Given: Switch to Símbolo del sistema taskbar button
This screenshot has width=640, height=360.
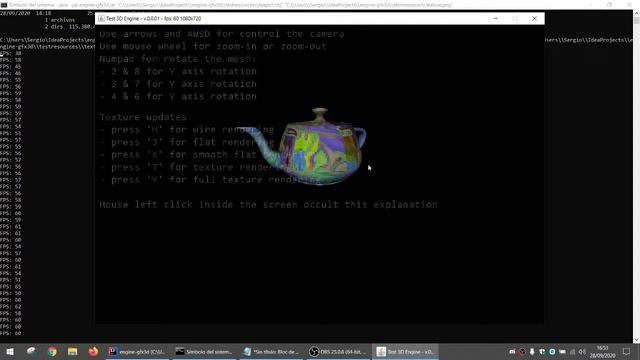Looking at the screenshot, I should point(204,351).
